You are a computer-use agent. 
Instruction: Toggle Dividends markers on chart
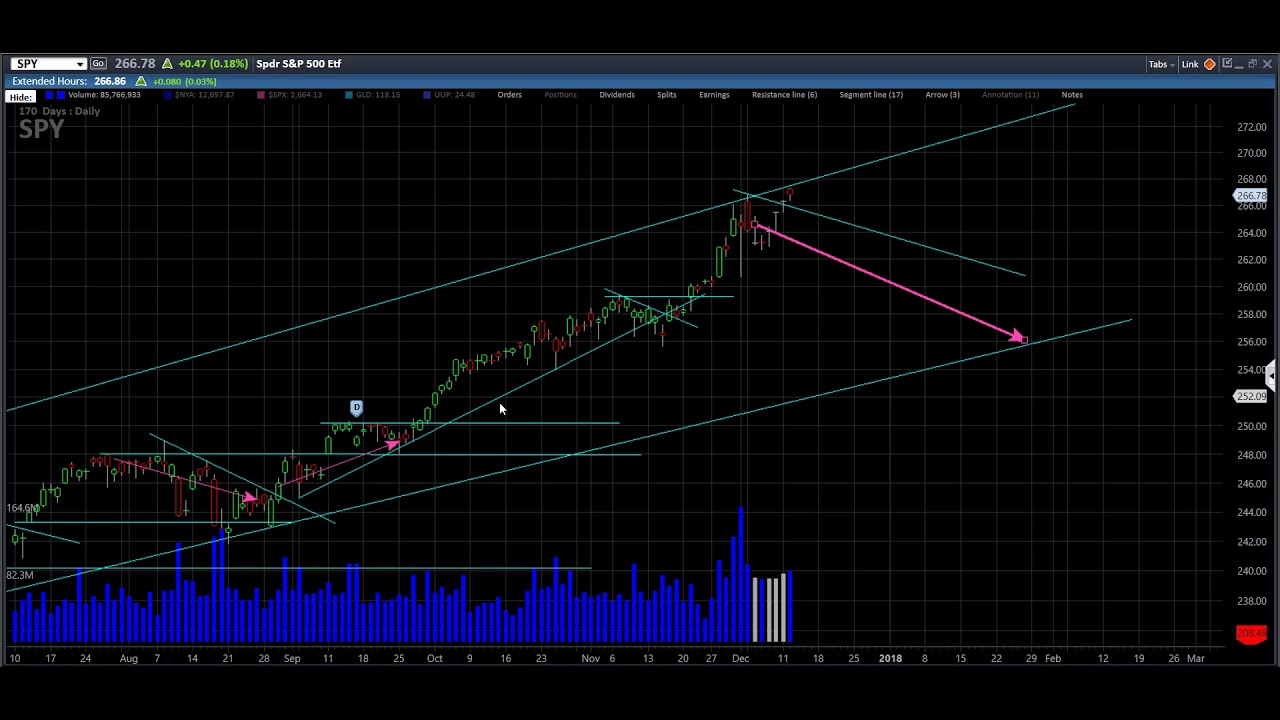click(617, 95)
